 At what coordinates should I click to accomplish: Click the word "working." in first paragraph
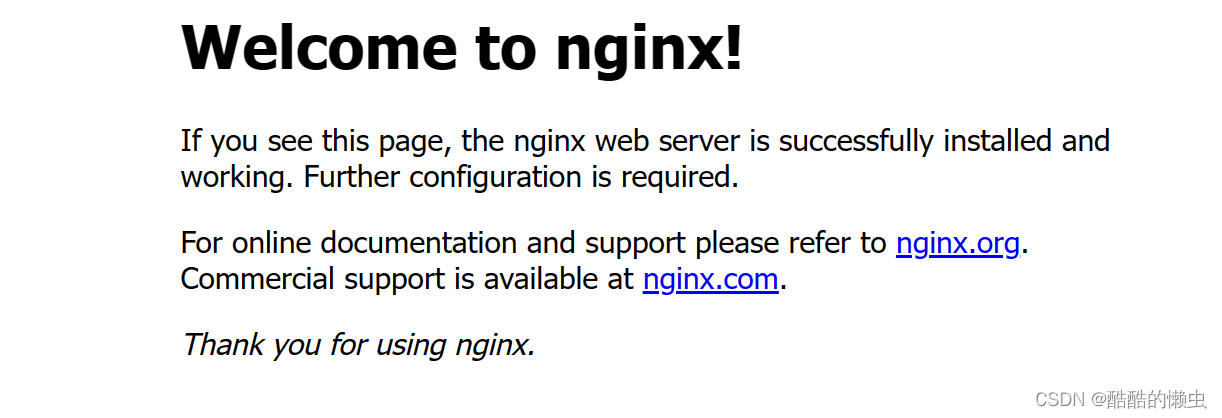pyautogui.click(x=238, y=177)
